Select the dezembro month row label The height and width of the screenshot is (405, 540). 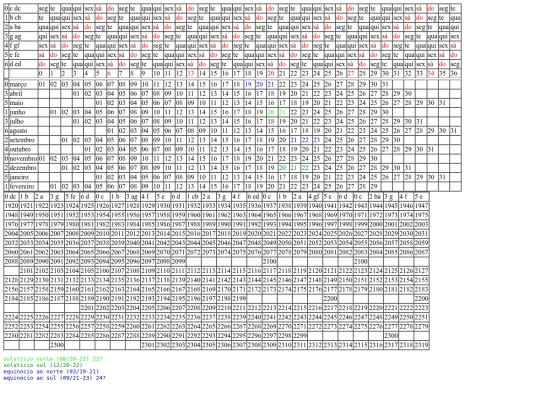click(x=23, y=168)
